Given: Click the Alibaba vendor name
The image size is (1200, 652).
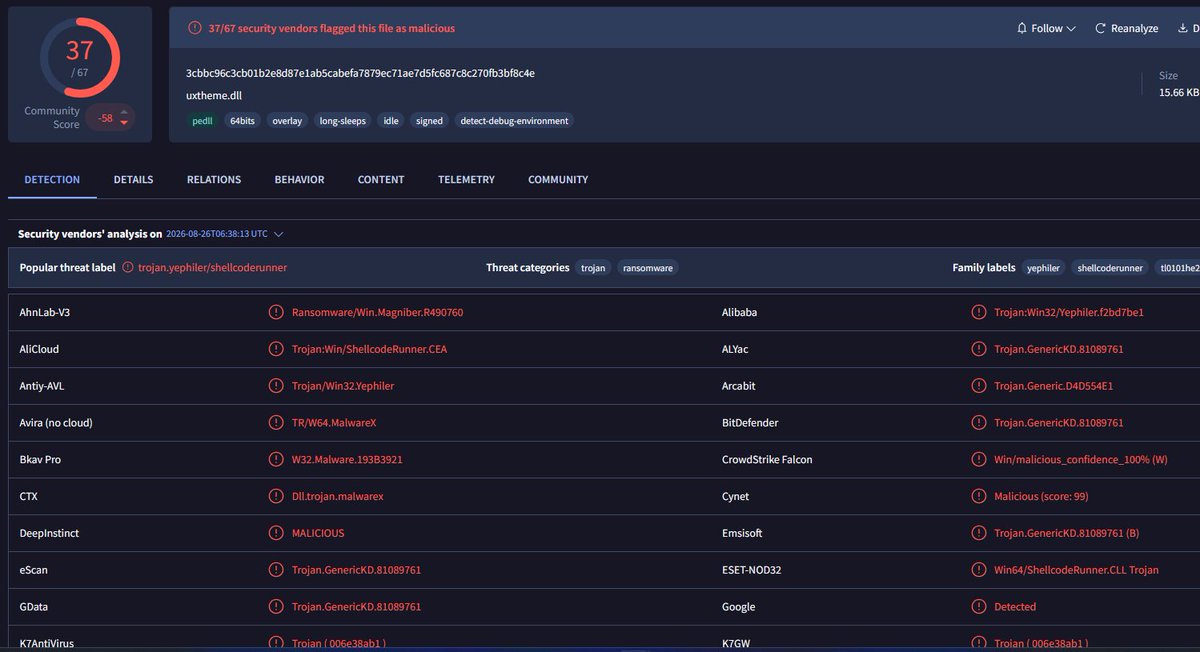Looking at the screenshot, I should pos(739,312).
